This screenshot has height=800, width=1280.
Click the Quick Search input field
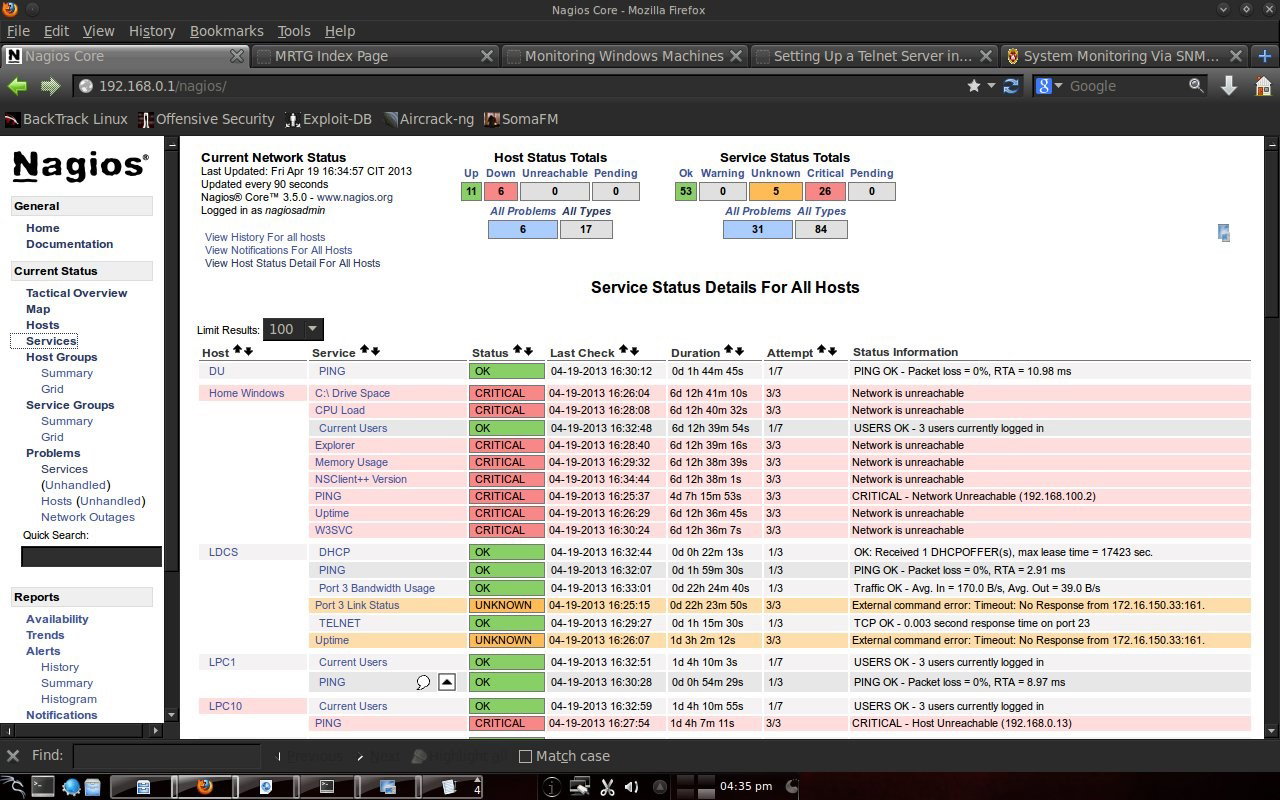[x=91, y=556]
